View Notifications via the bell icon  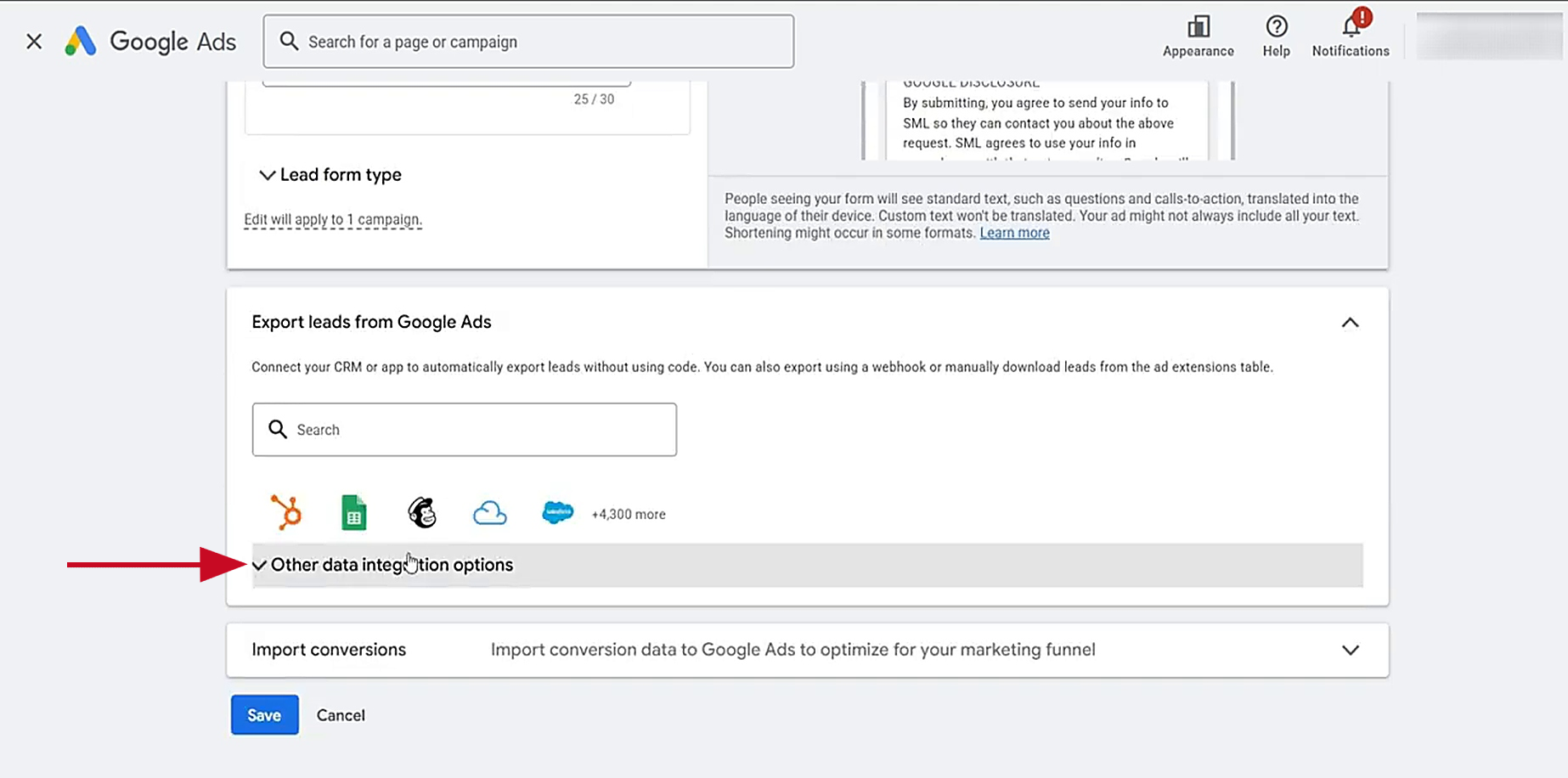(x=1351, y=37)
